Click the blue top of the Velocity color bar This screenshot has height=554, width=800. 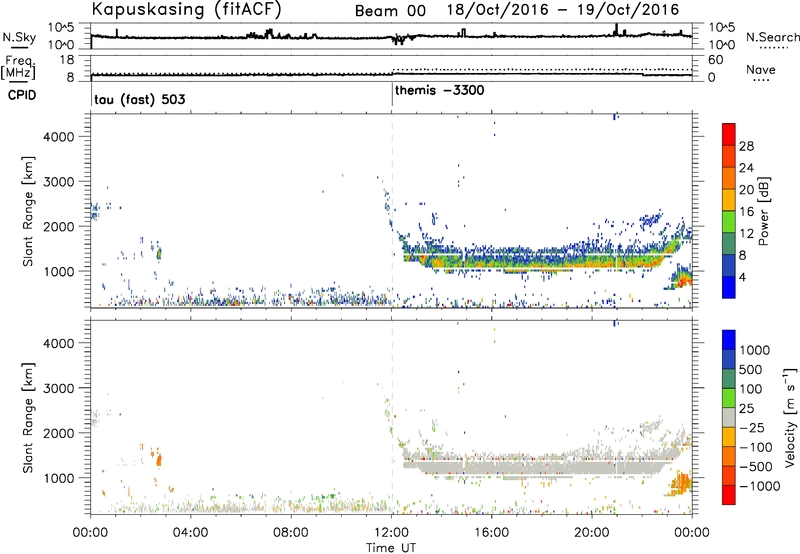[x=729, y=340]
